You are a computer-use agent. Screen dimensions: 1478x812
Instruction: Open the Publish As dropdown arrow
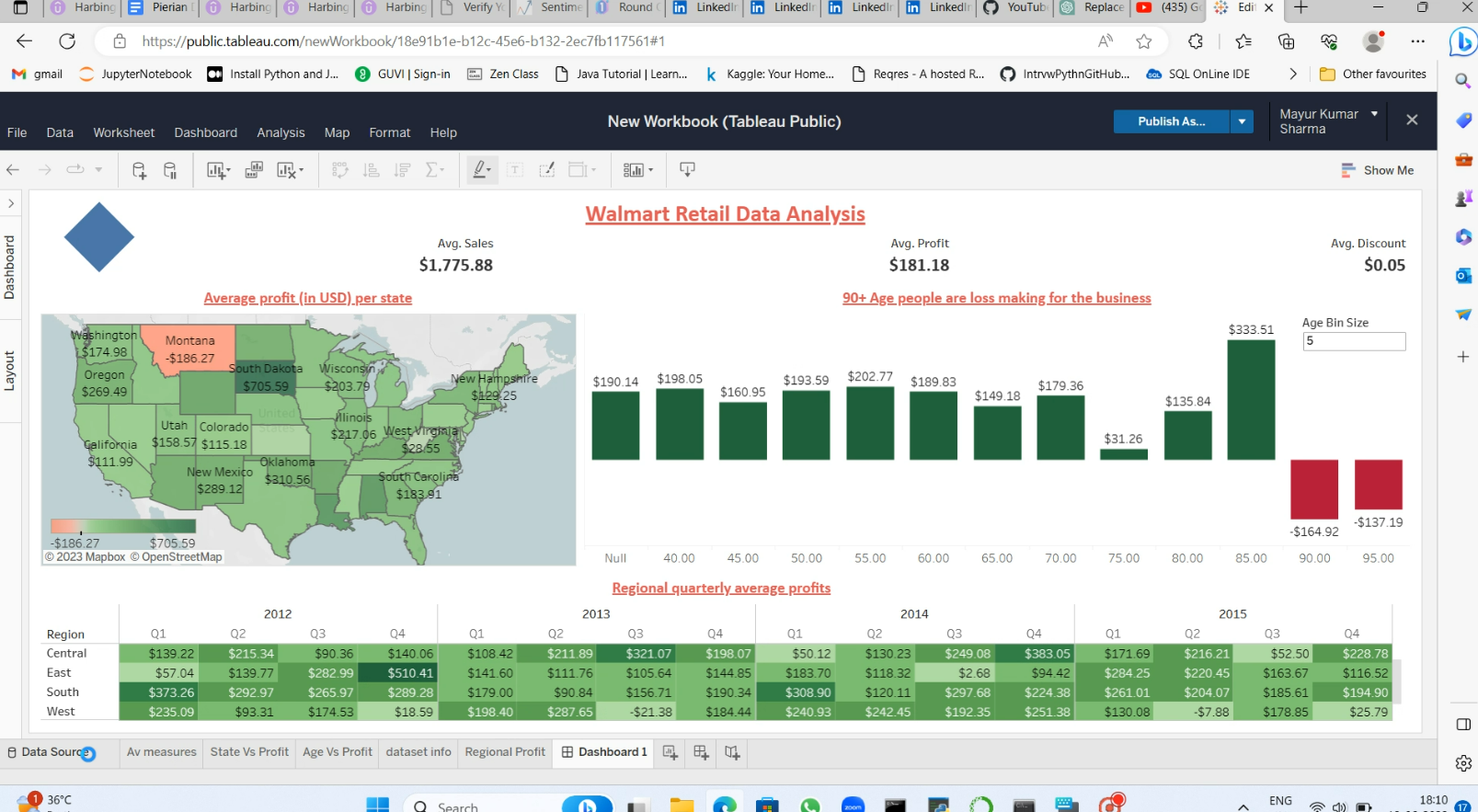pos(1242,121)
